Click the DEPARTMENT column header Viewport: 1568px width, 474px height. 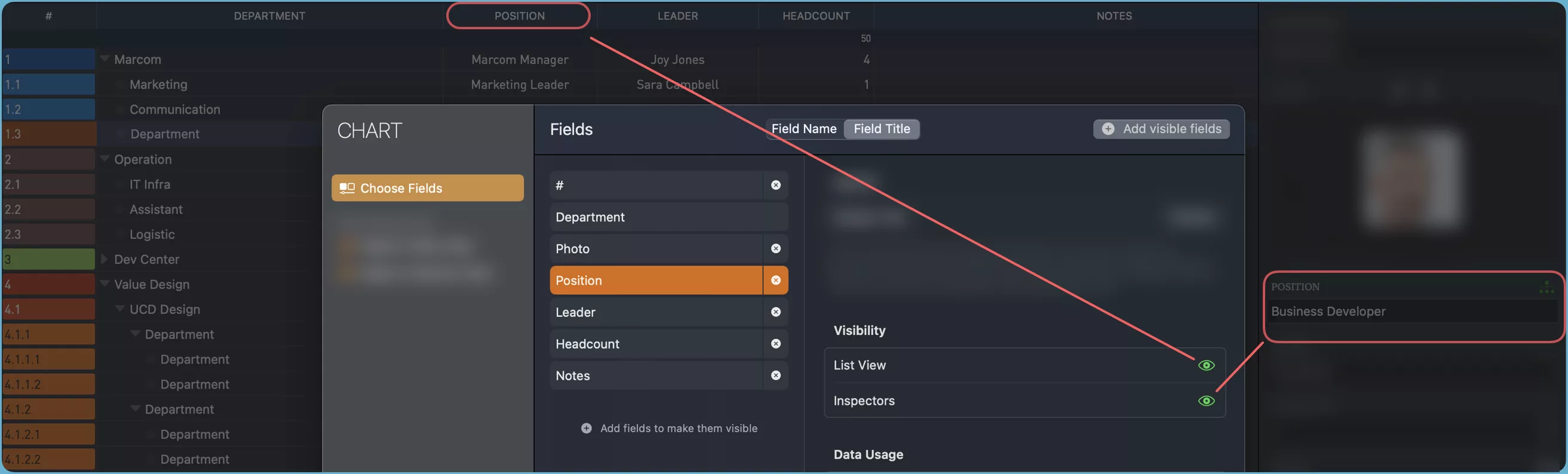pos(269,16)
